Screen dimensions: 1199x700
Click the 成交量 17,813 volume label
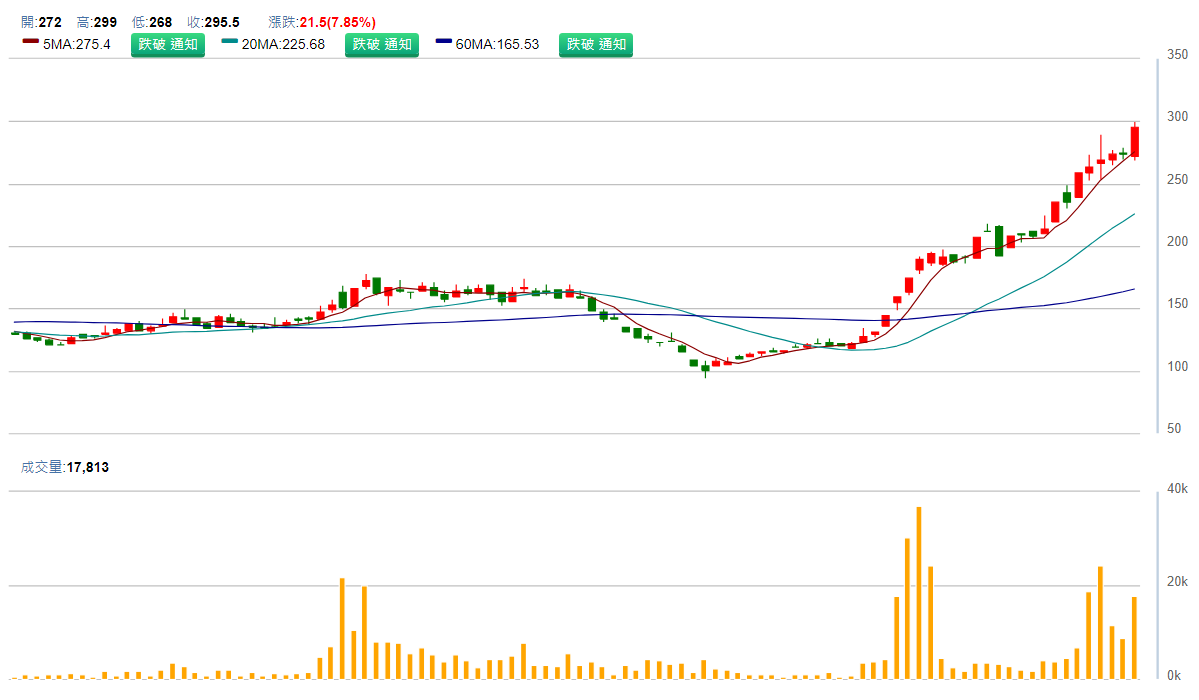(65, 466)
